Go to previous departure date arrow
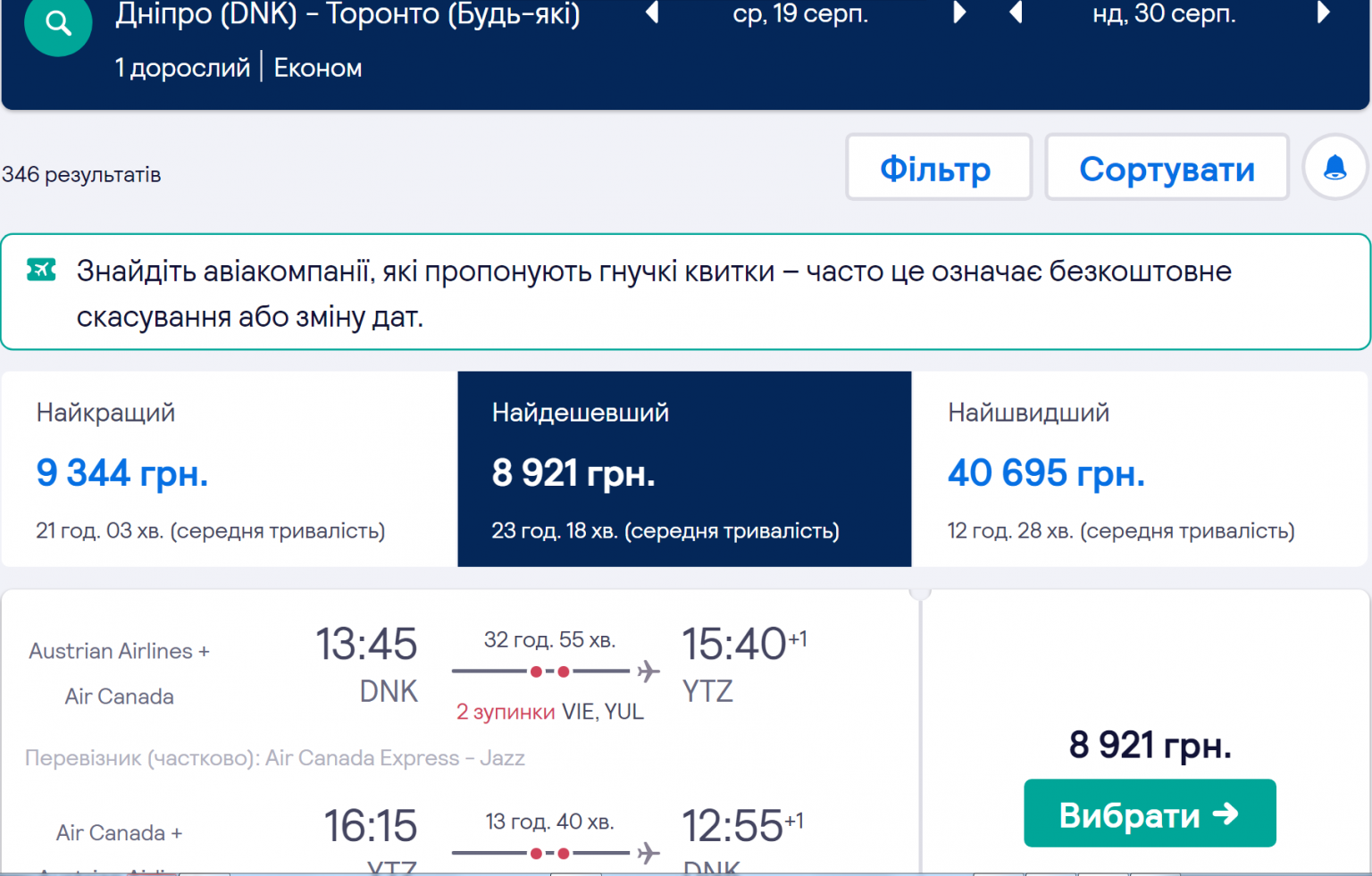 click(x=652, y=13)
